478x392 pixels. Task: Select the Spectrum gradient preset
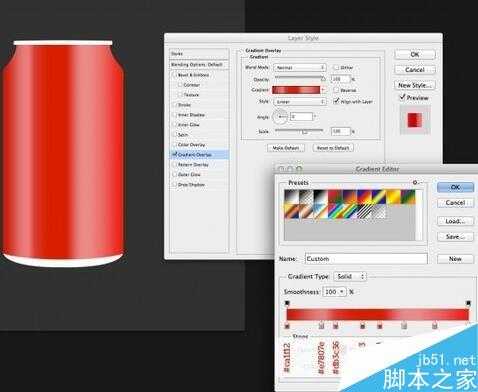click(335, 211)
